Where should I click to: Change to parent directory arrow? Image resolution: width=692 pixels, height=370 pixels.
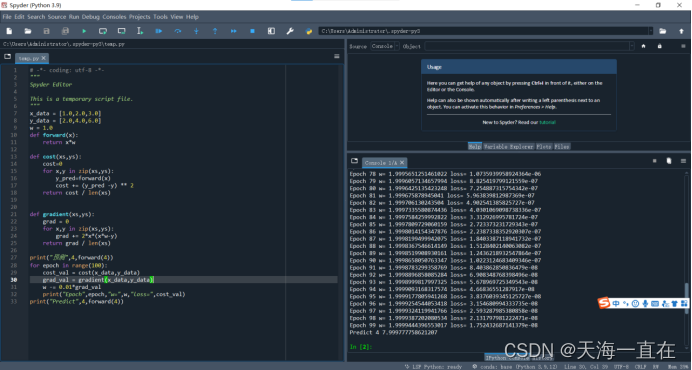coord(681,31)
